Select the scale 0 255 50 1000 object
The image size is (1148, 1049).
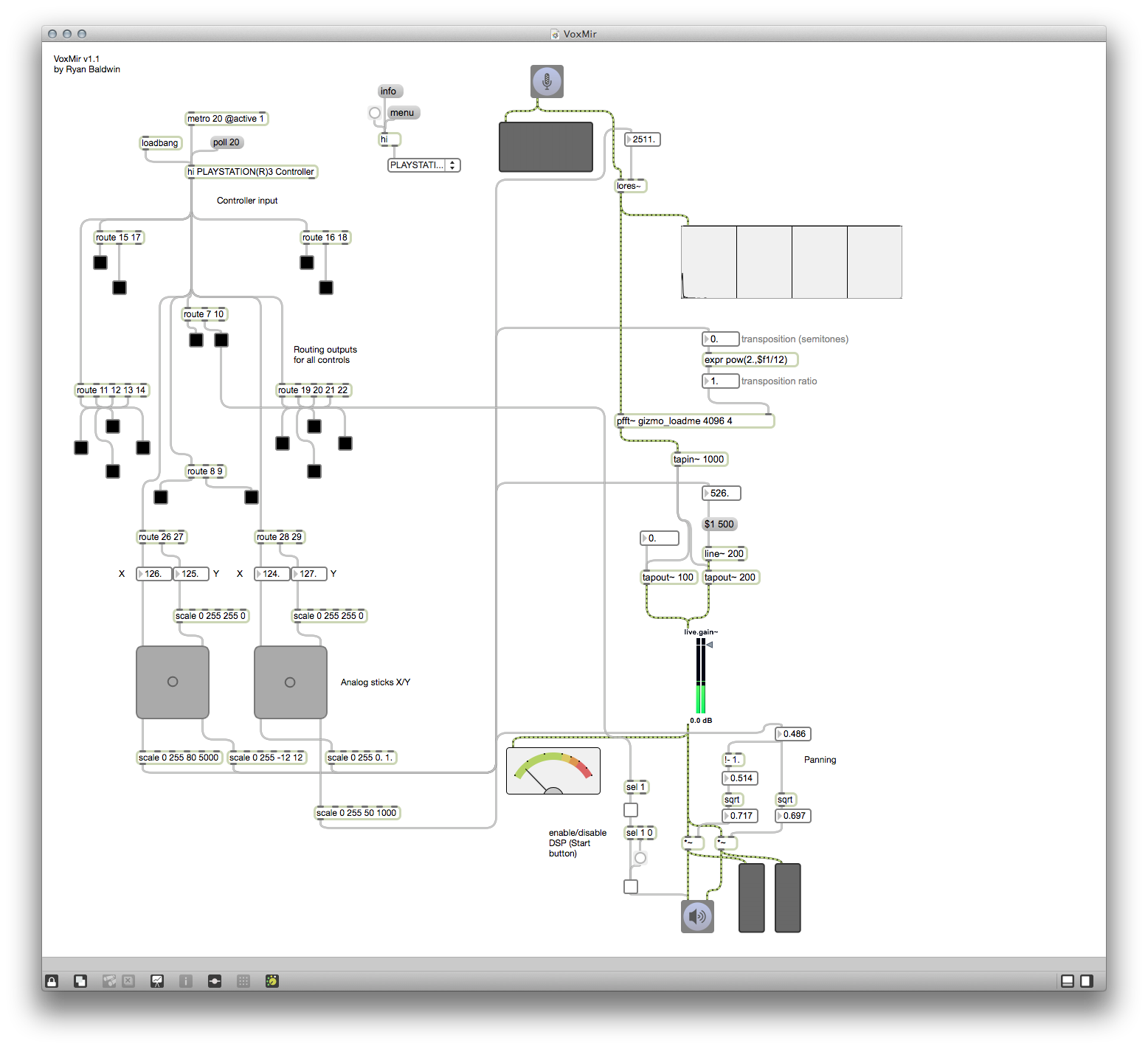pos(357,813)
